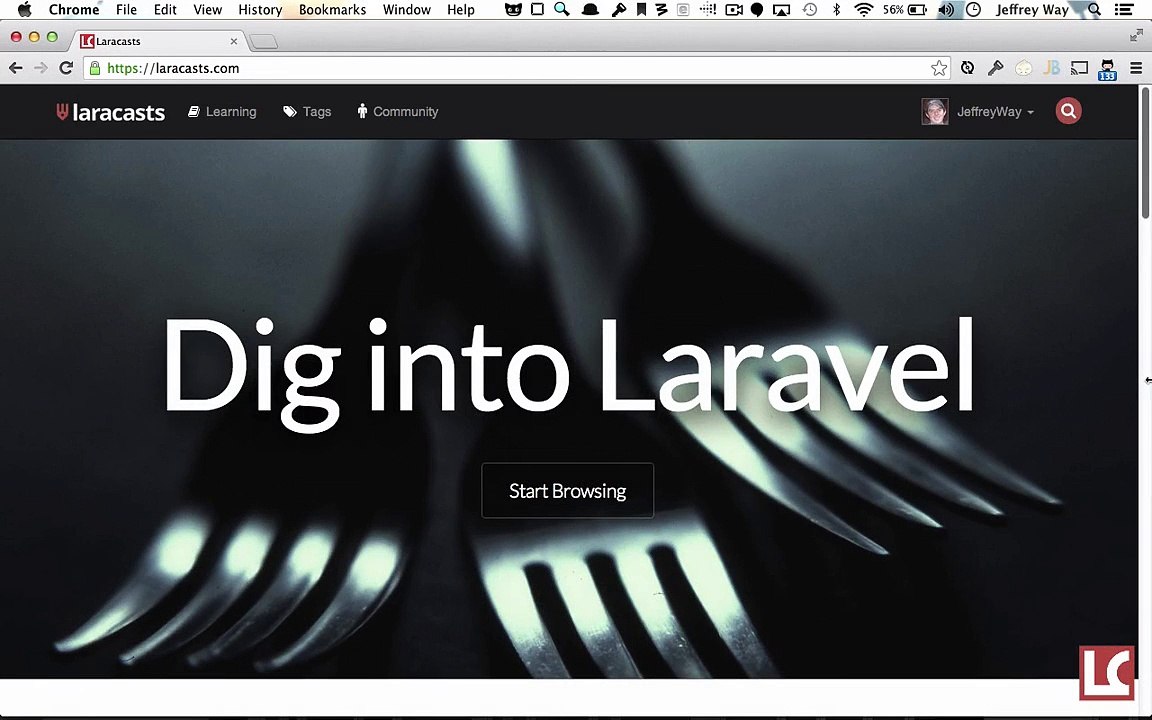Open Notification Center list icon

click(x=1123, y=10)
